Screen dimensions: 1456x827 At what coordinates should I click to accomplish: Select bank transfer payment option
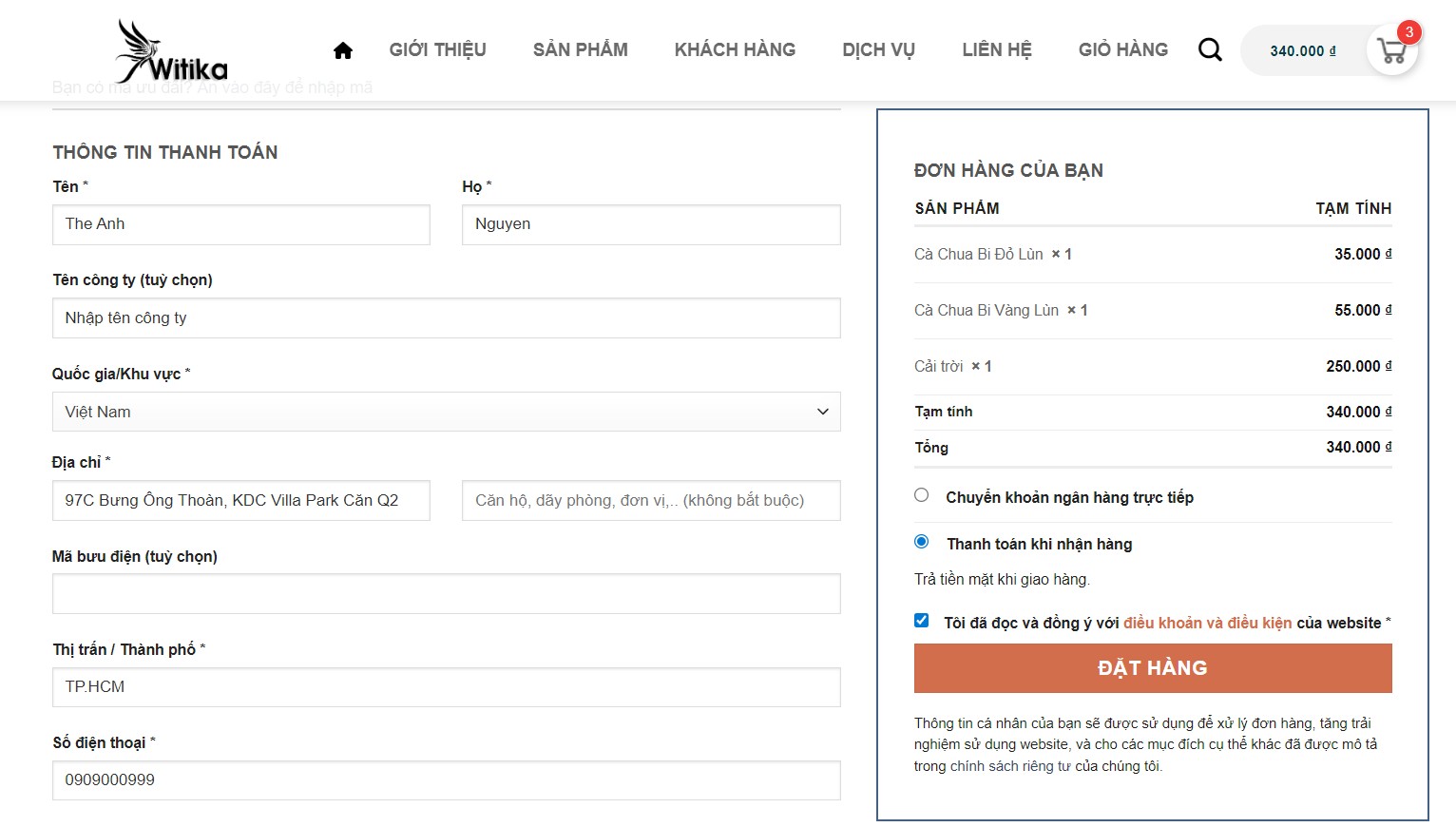922,495
